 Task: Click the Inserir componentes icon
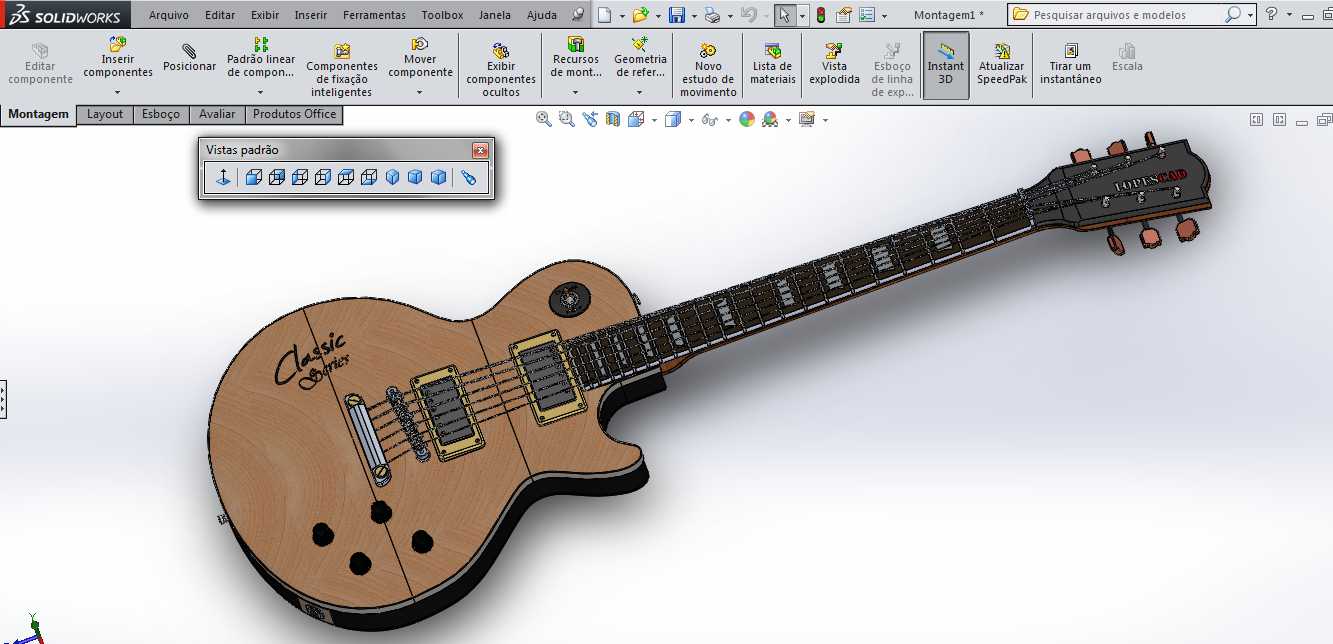[118, 44]
